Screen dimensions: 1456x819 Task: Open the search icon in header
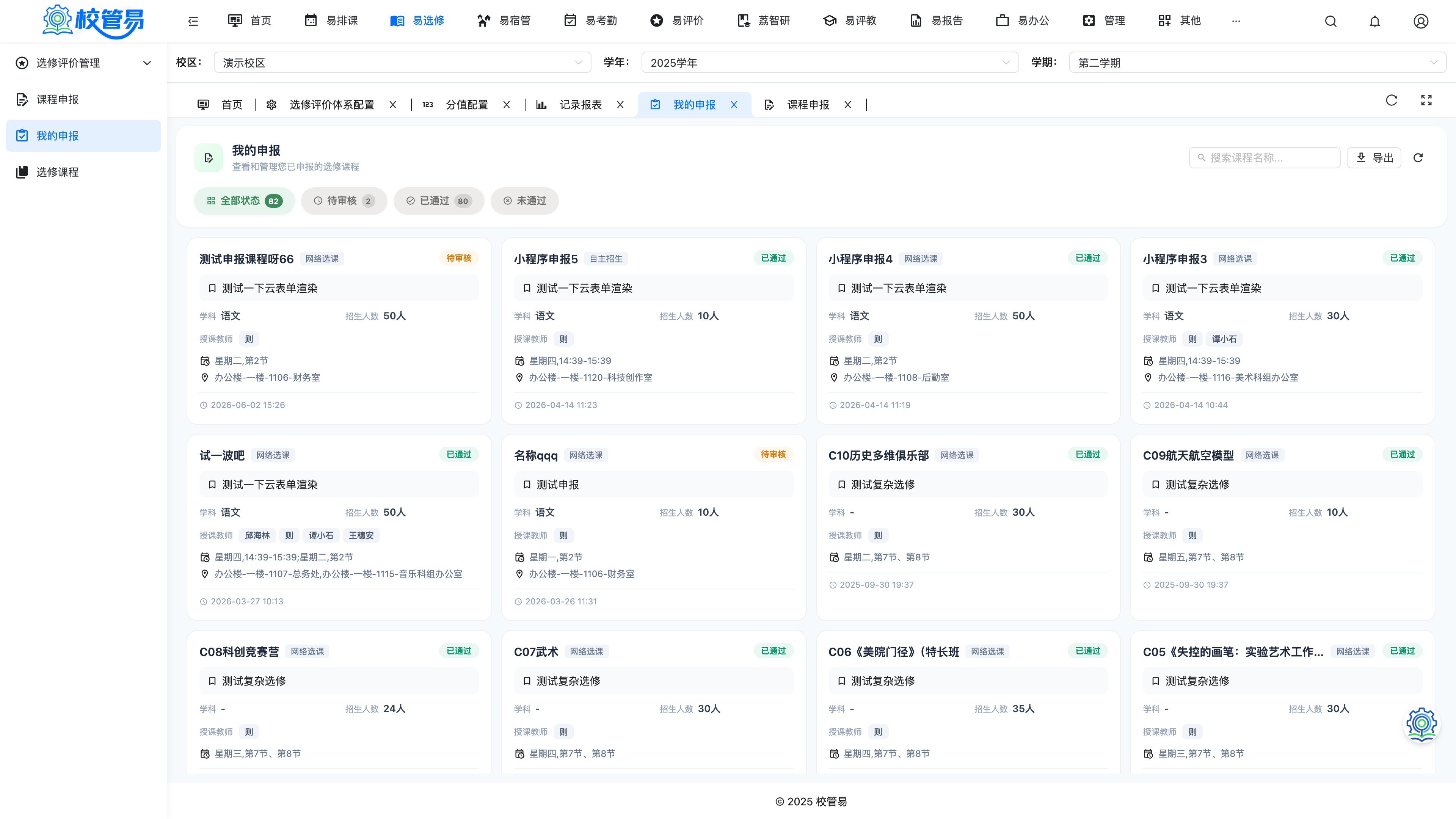click(1330, 21)
